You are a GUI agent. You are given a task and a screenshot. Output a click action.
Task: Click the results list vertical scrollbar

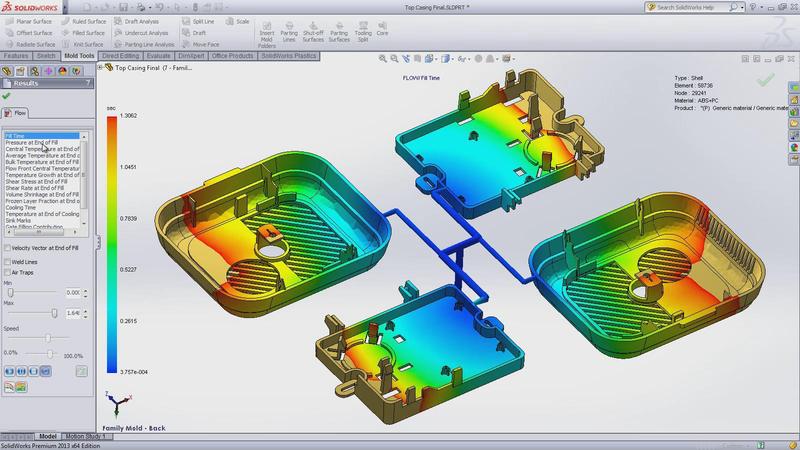tap(84, 180)
